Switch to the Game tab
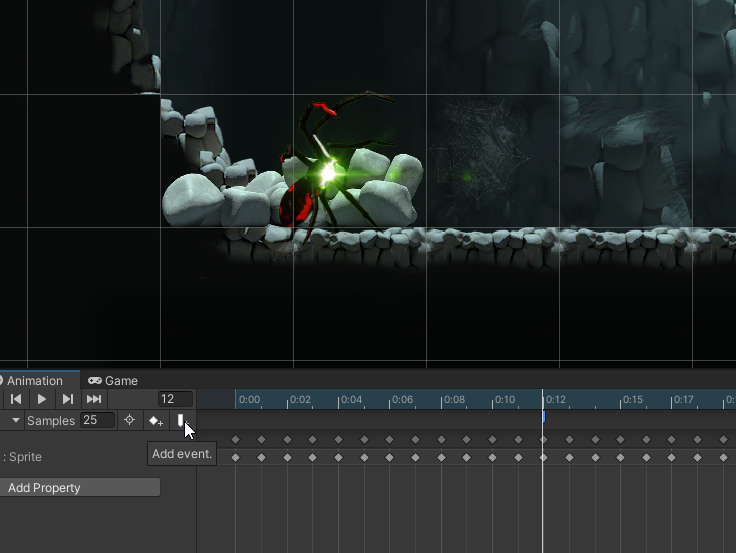Screen dimensions: 736x553 tap(113, 381)
